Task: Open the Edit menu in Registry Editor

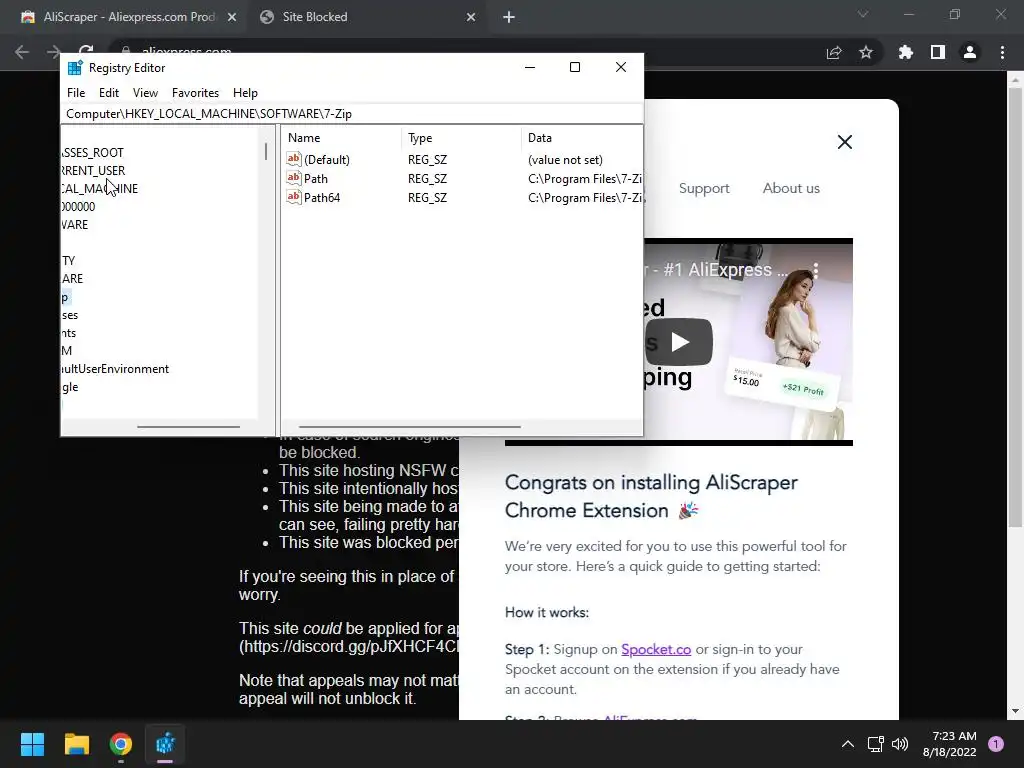Action: pyautogui.click(x=108, y=93)
